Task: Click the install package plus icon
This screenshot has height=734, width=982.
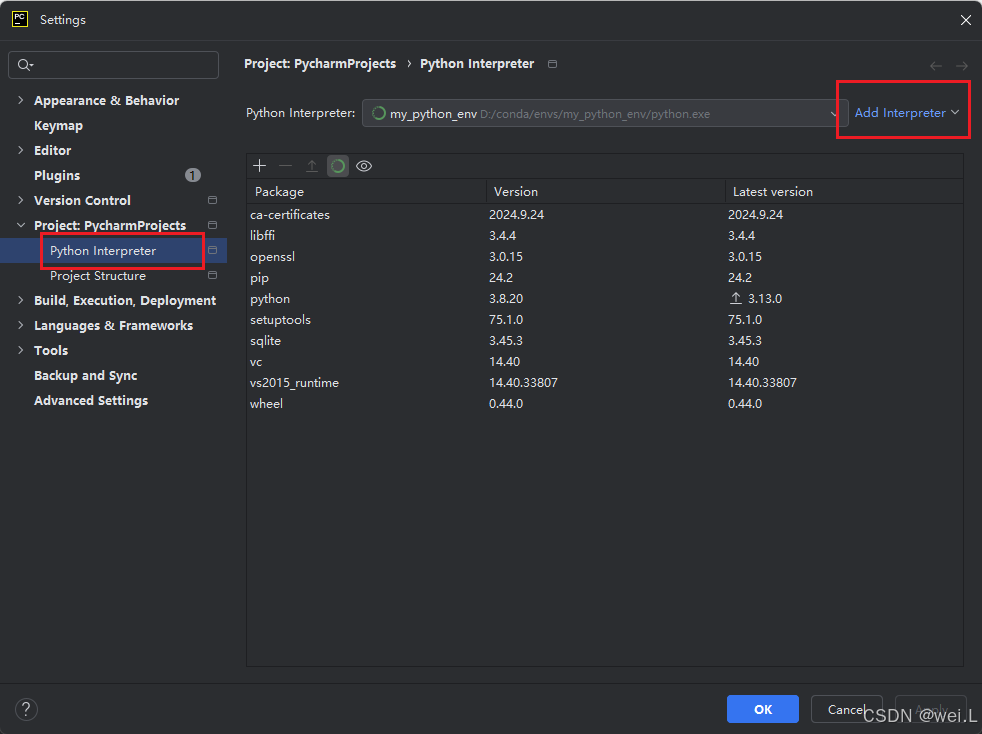Action: [x=259, y=166]
